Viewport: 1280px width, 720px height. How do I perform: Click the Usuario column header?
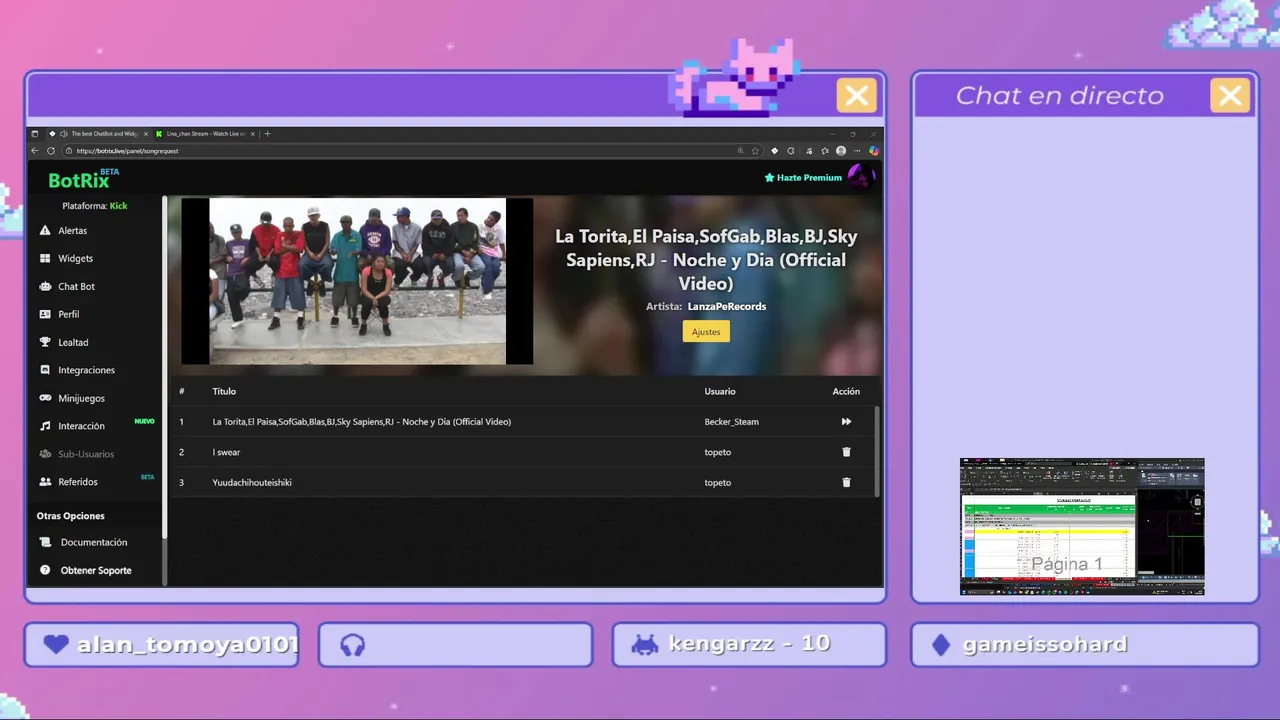[720, 391]
